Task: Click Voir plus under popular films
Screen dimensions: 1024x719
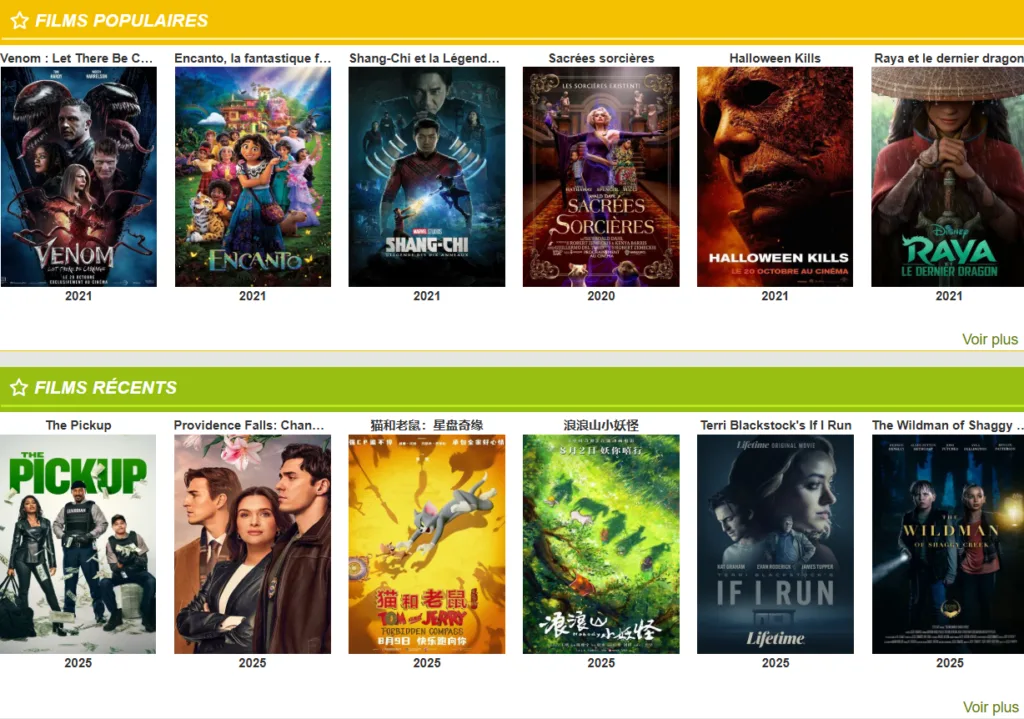Action: (990, 340)
